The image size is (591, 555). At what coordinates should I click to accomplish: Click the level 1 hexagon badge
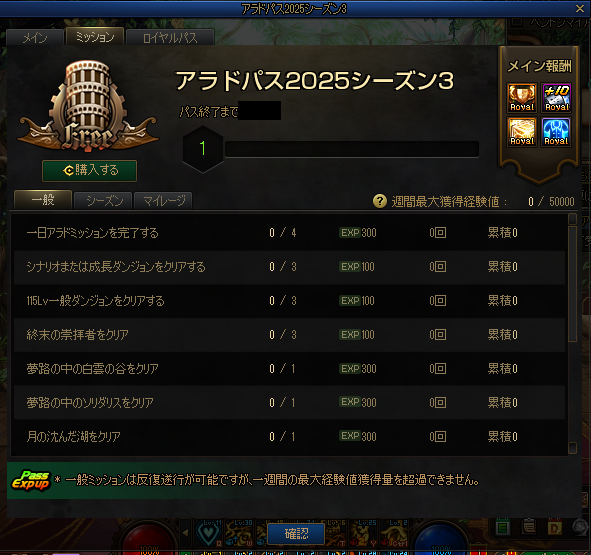point(203,149)
